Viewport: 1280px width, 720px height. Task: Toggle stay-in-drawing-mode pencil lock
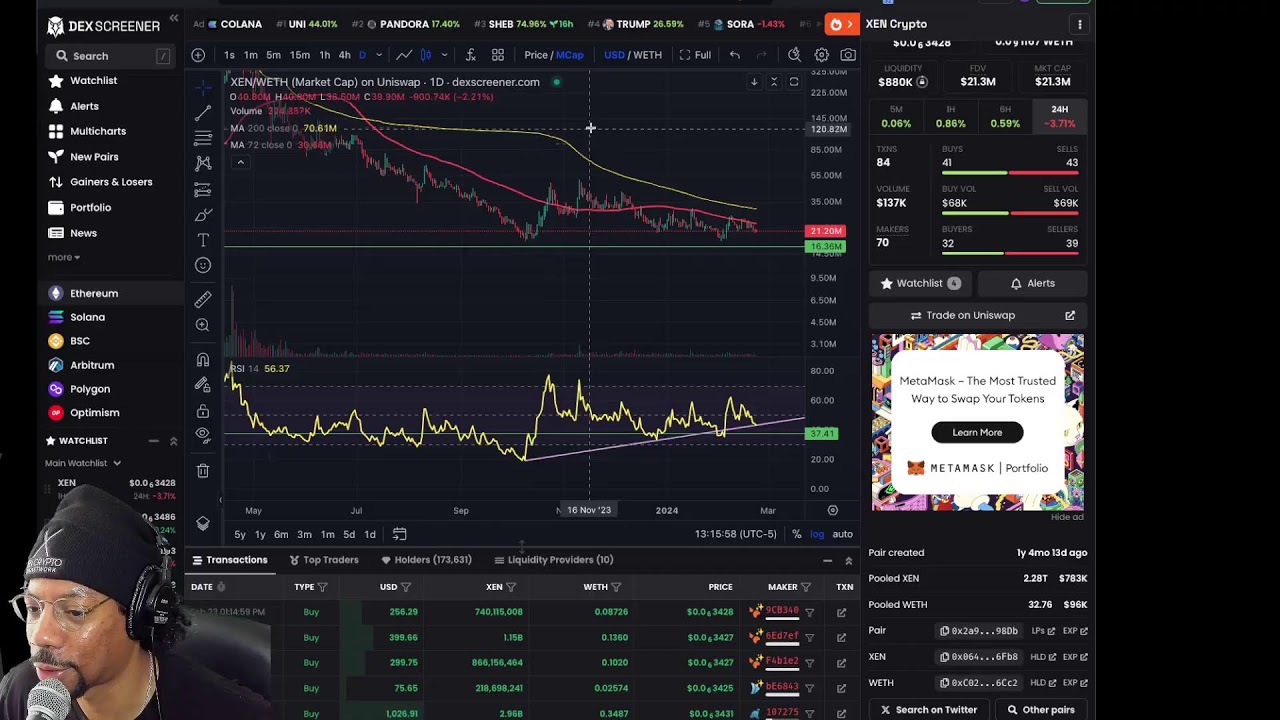(203, 385)
